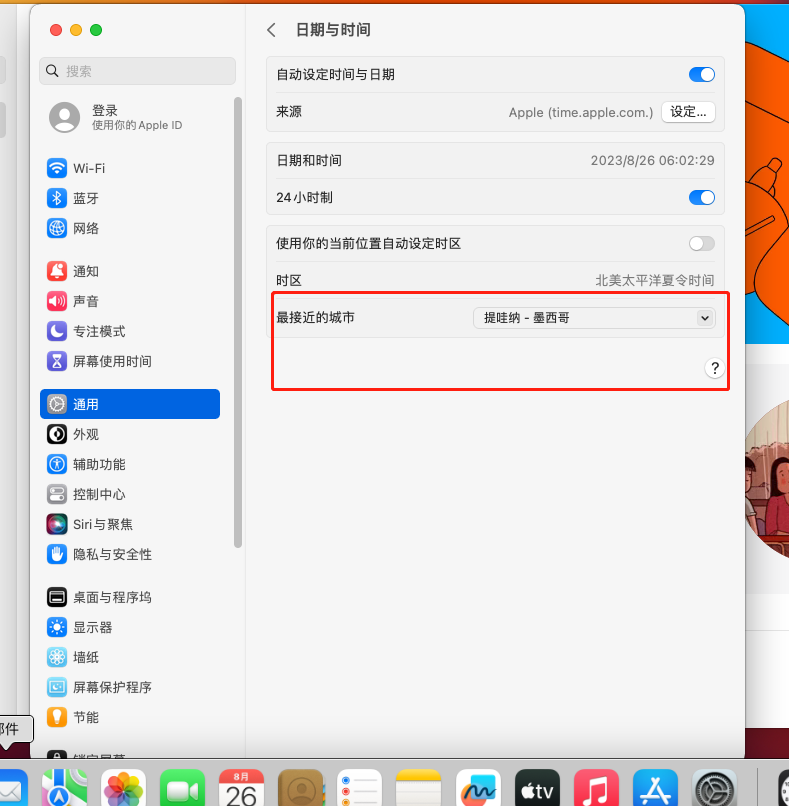
Task: Click the Wi-Fi icon in sidebar
Action: (57, 168)
